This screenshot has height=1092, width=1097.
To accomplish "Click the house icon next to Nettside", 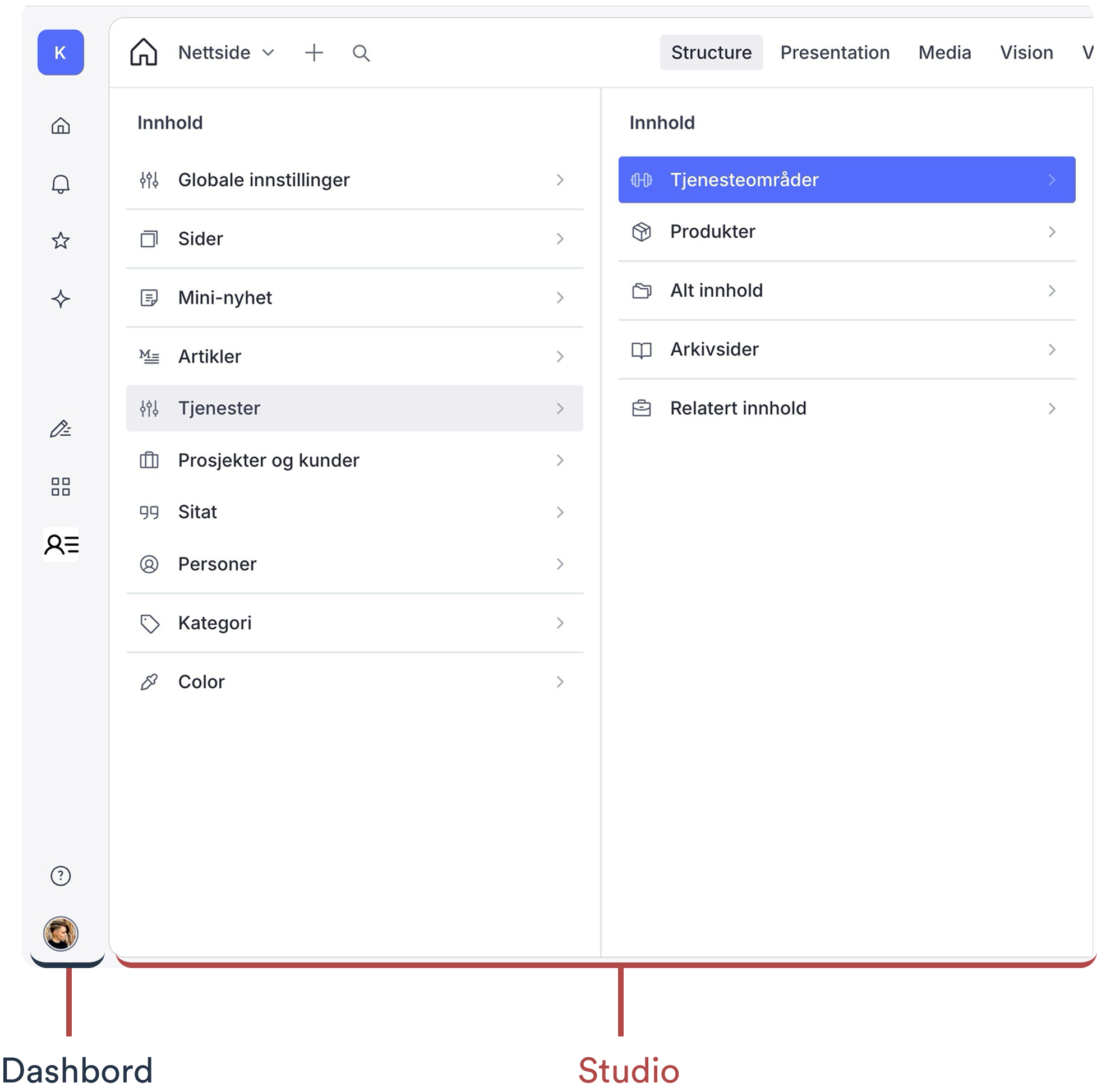I will [144, 52].
